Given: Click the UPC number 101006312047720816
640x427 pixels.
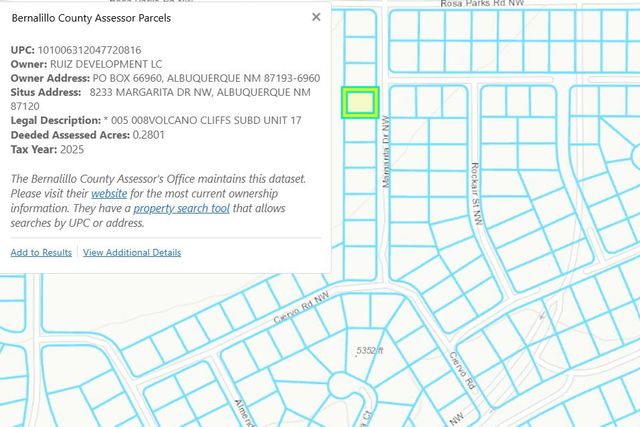Looking at the screenshot, I should pyautogui.click(x=89, y=50).
